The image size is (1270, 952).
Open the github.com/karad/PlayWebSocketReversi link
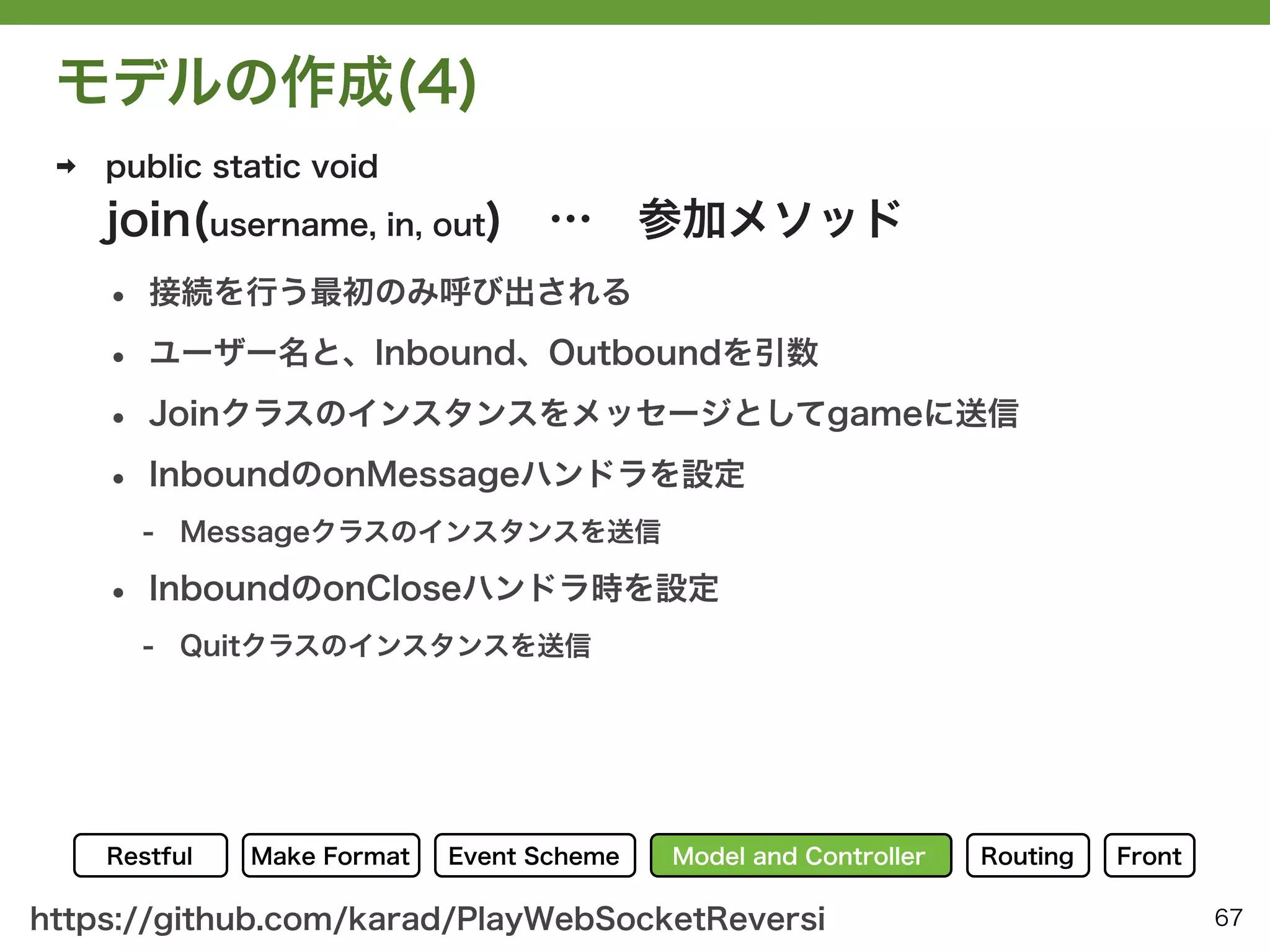coord(428,919)
